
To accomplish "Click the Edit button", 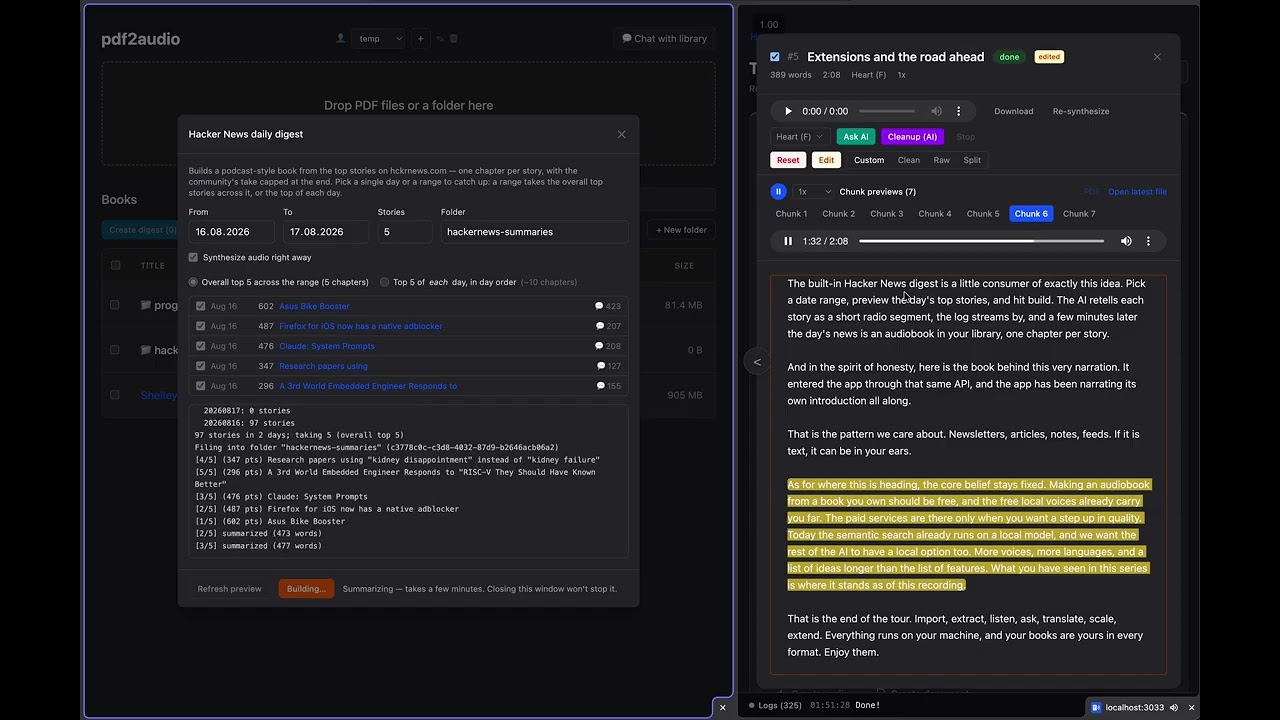I will 826,160.
